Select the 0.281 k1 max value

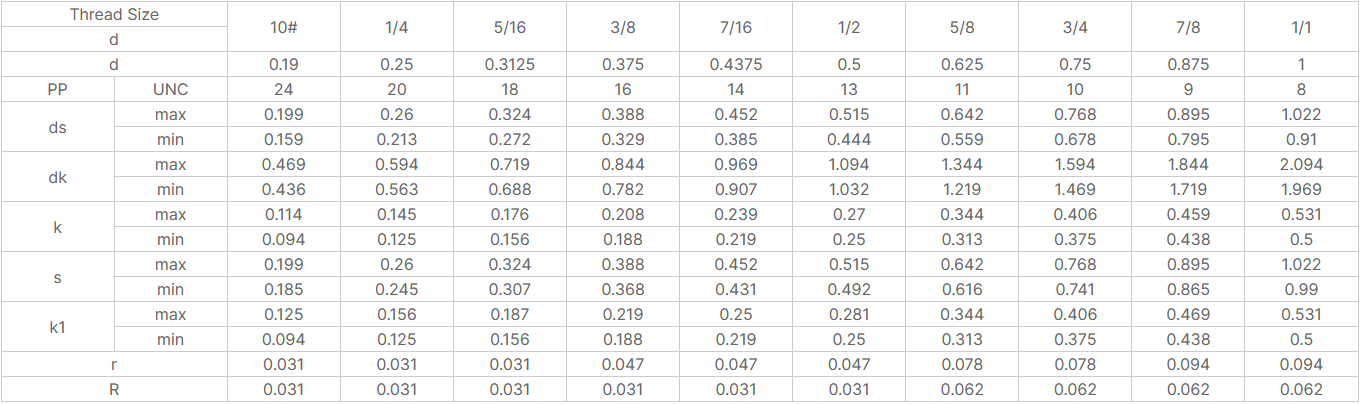click(x=849, y=314)
